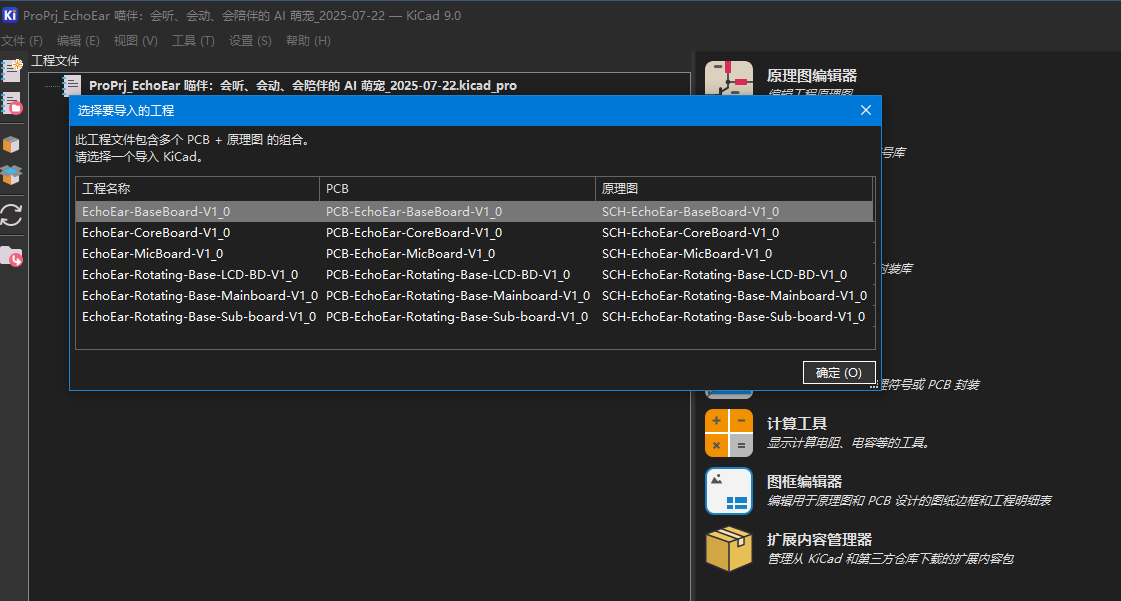Click the KiCad logo in the title bar
1121x601 pixels.
tap(10, 15)
